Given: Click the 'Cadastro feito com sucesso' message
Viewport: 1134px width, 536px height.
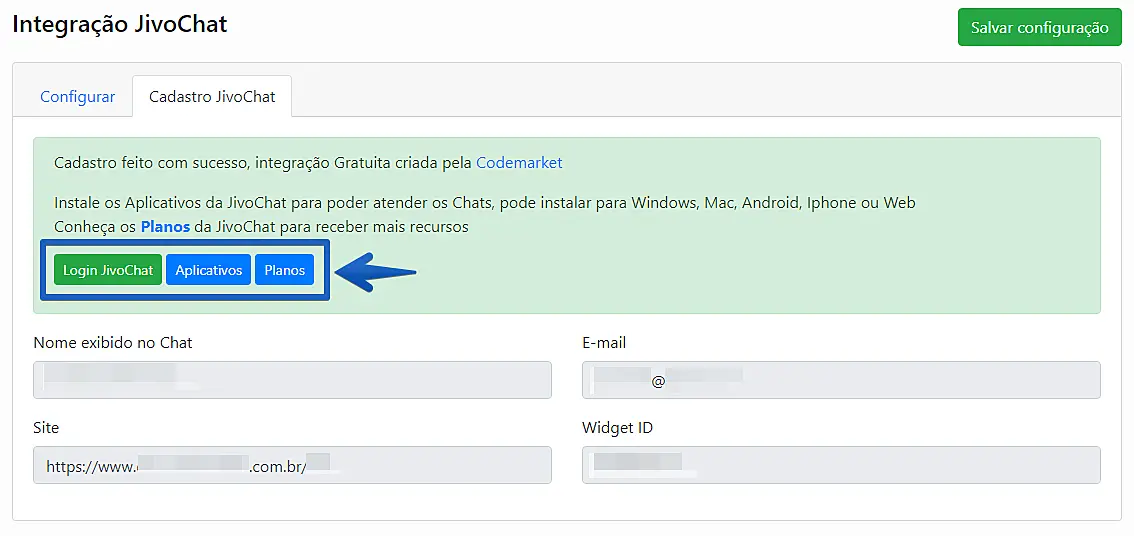Looking at the screenshot, I should coord(308,163).
